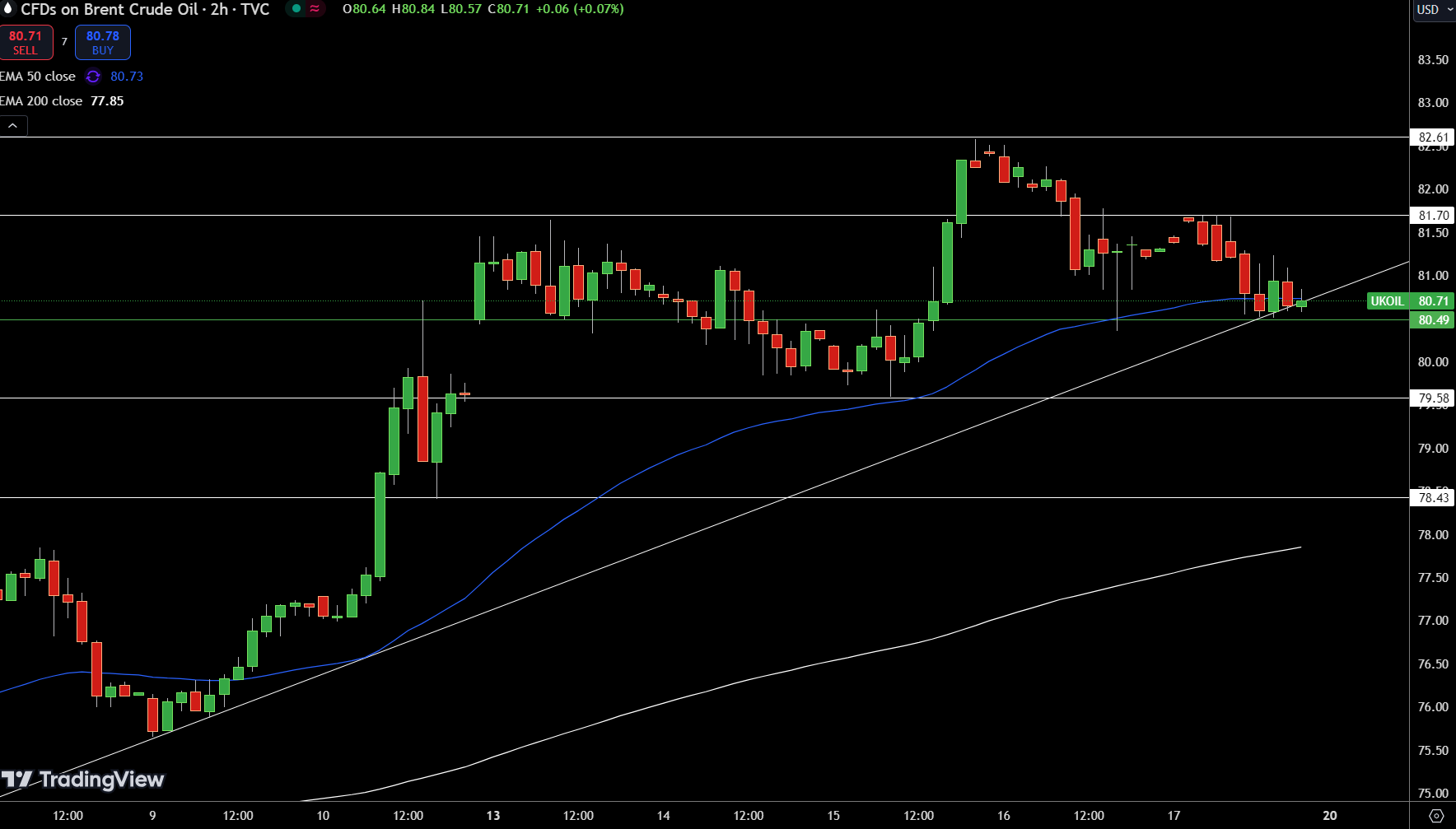Click the 78.00 tick on the price scale
The height and width of the screenshot is (829, 1456).
tap(1433, 535)
